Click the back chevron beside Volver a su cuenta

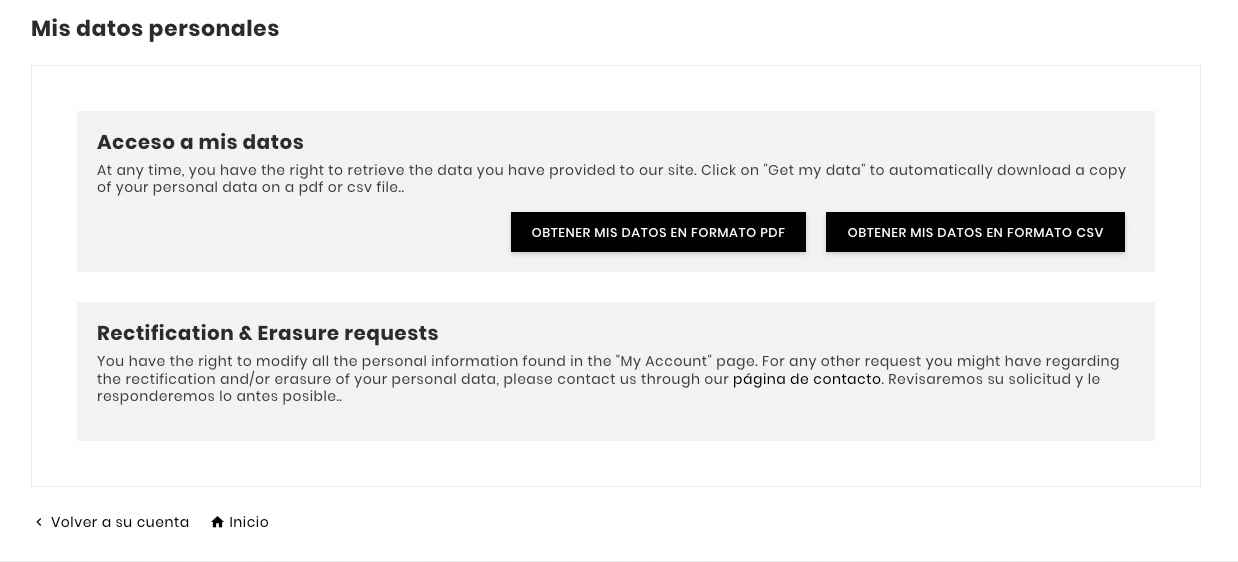click(39, 522)
